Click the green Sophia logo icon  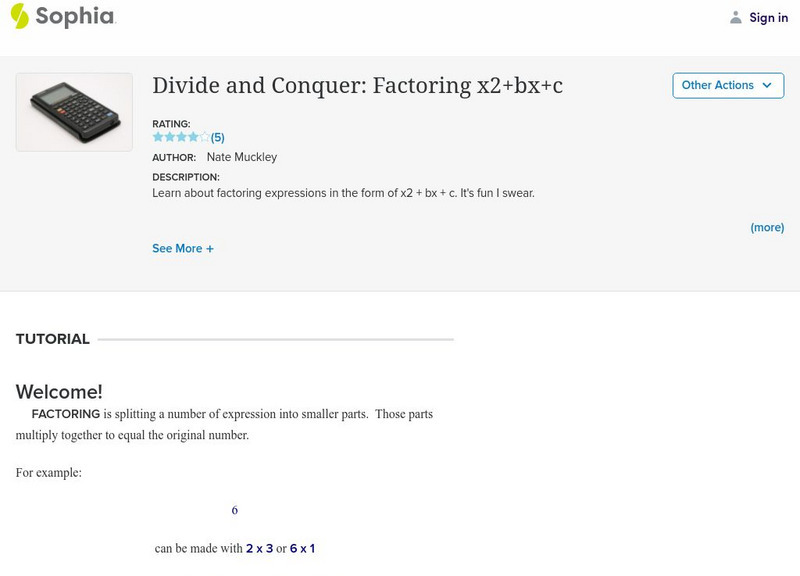coord(19,16)
